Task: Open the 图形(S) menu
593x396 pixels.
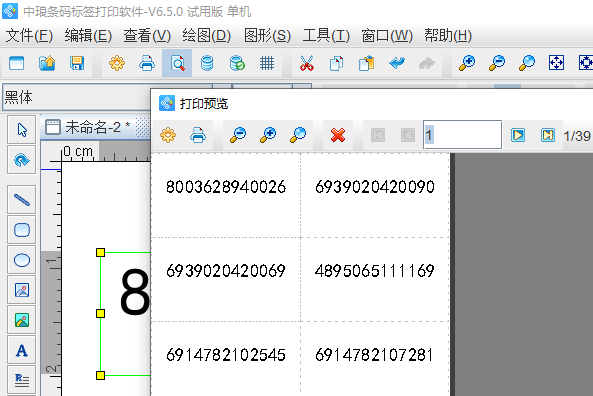Action: pos(267,36)
